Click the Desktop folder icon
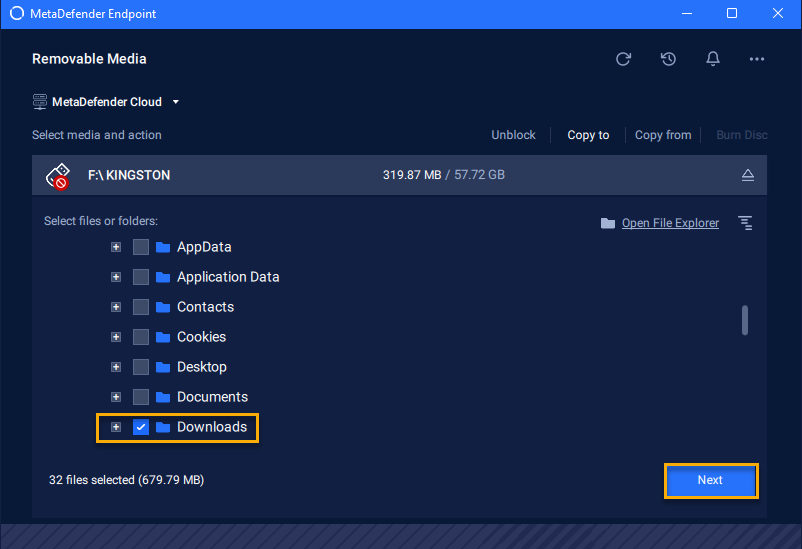This screenshot has height=549, width=802. click(163, 367)
